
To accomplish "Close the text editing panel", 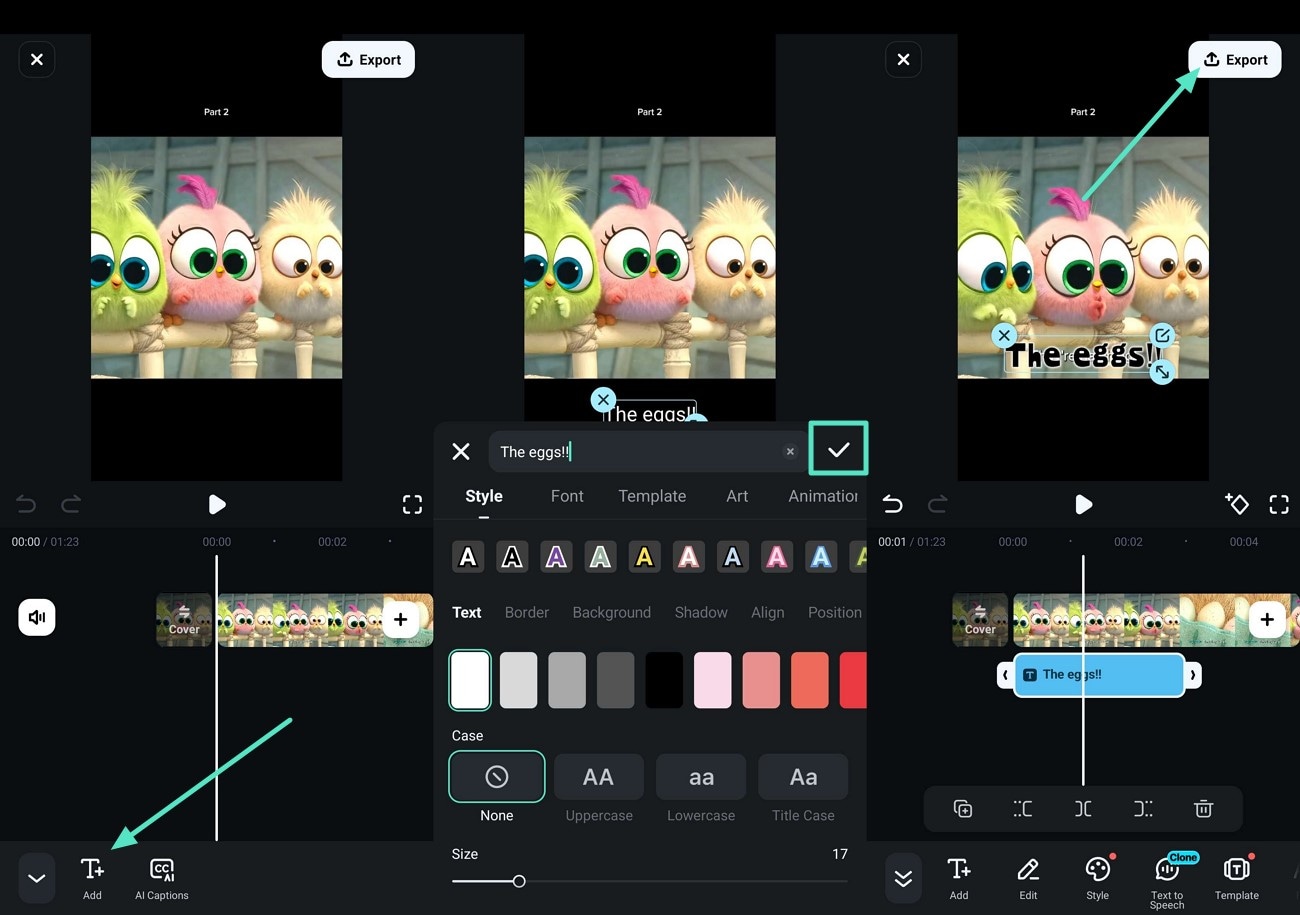I will (x=461, y=452).
